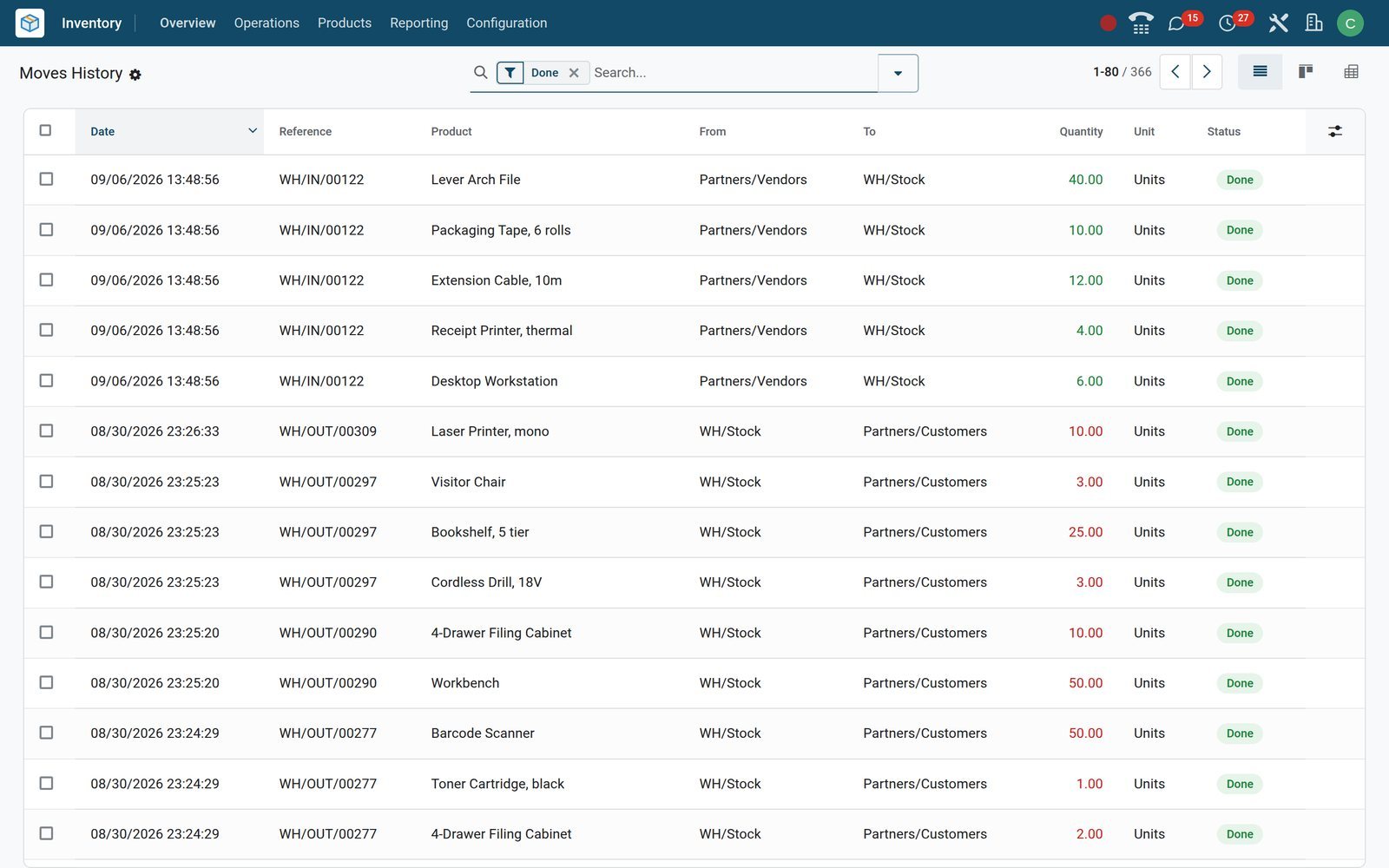Select the Packaging Tape row checkbox
Image resolution: width=1389 pixels, height=868 pixels.
point(46,229)
